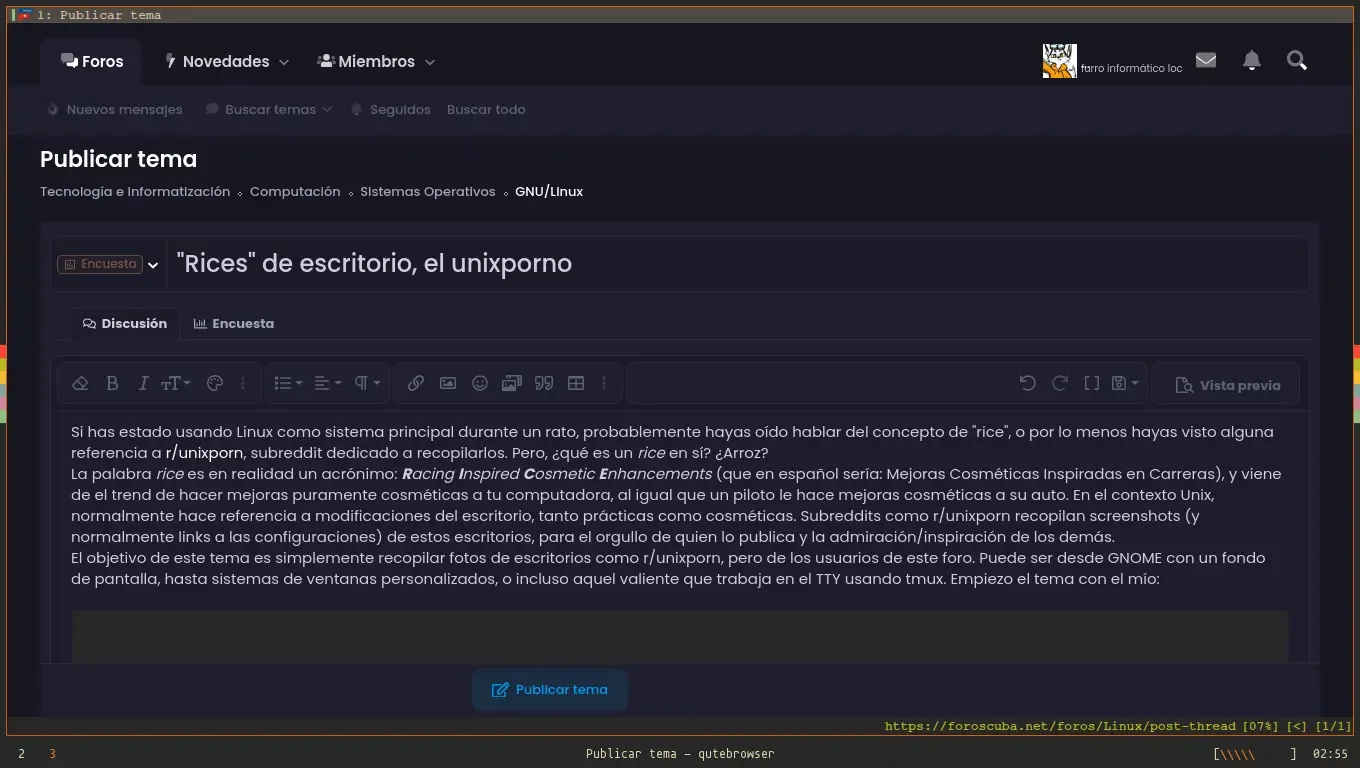Click the qutebrowser URL status text
The width and height of the screenshot is (1360, 768).
(x=1060, y=727)
